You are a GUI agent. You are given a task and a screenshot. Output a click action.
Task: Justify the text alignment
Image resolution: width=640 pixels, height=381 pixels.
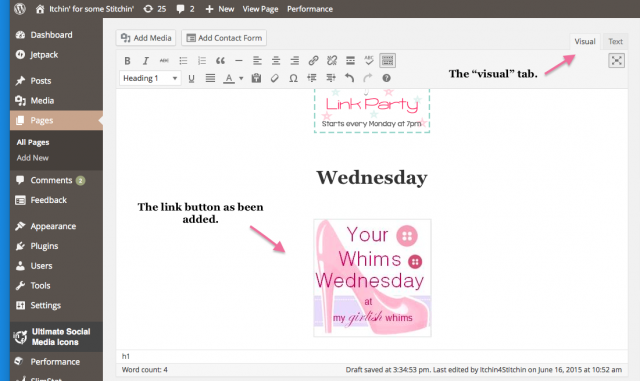(210, 78)
